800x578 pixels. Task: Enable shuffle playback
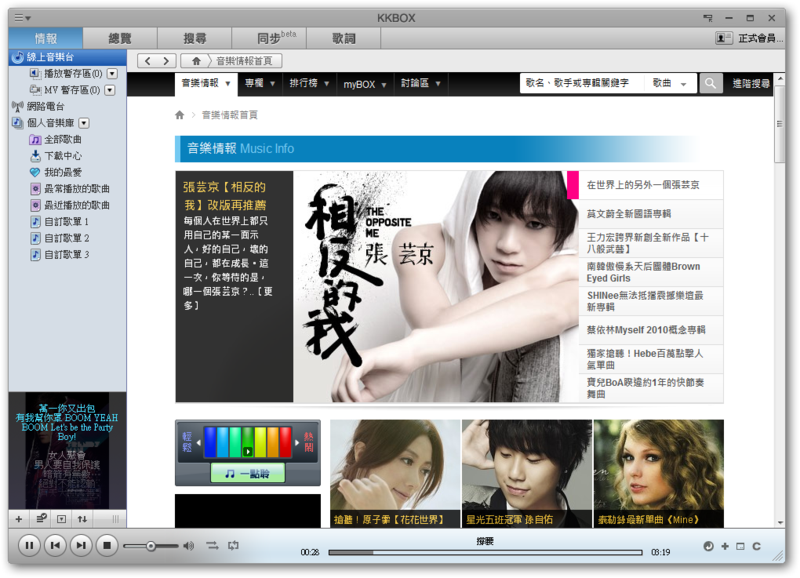212,546
